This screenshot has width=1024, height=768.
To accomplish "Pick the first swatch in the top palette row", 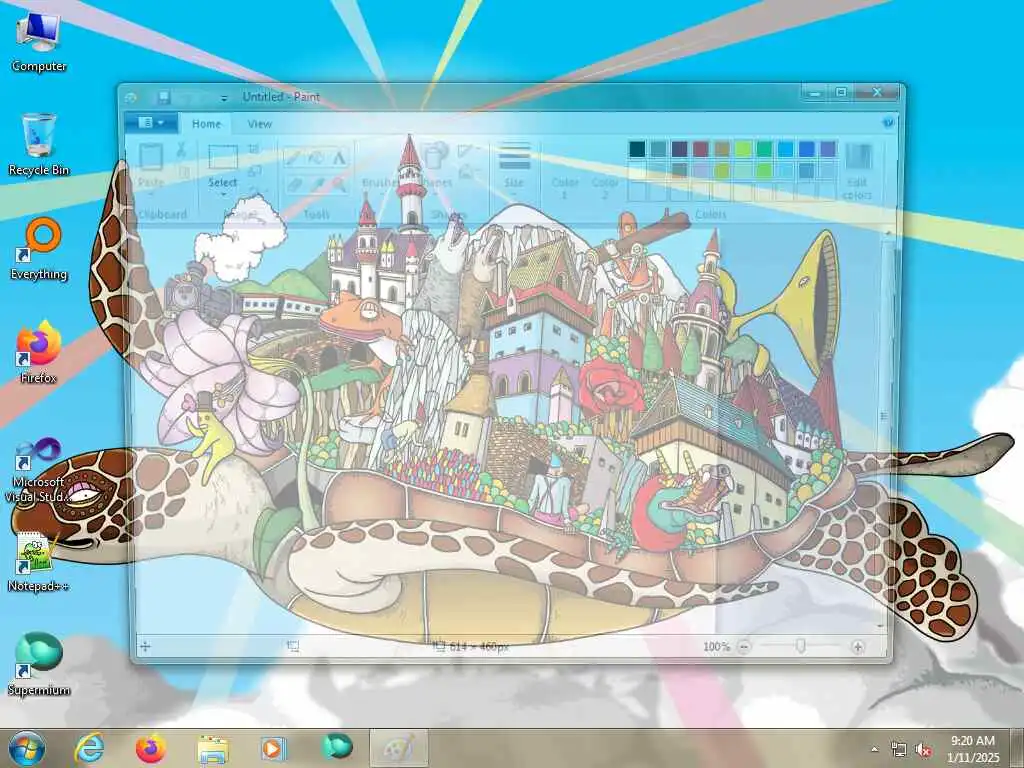I will pyautogui.click(x=637, y=149).
